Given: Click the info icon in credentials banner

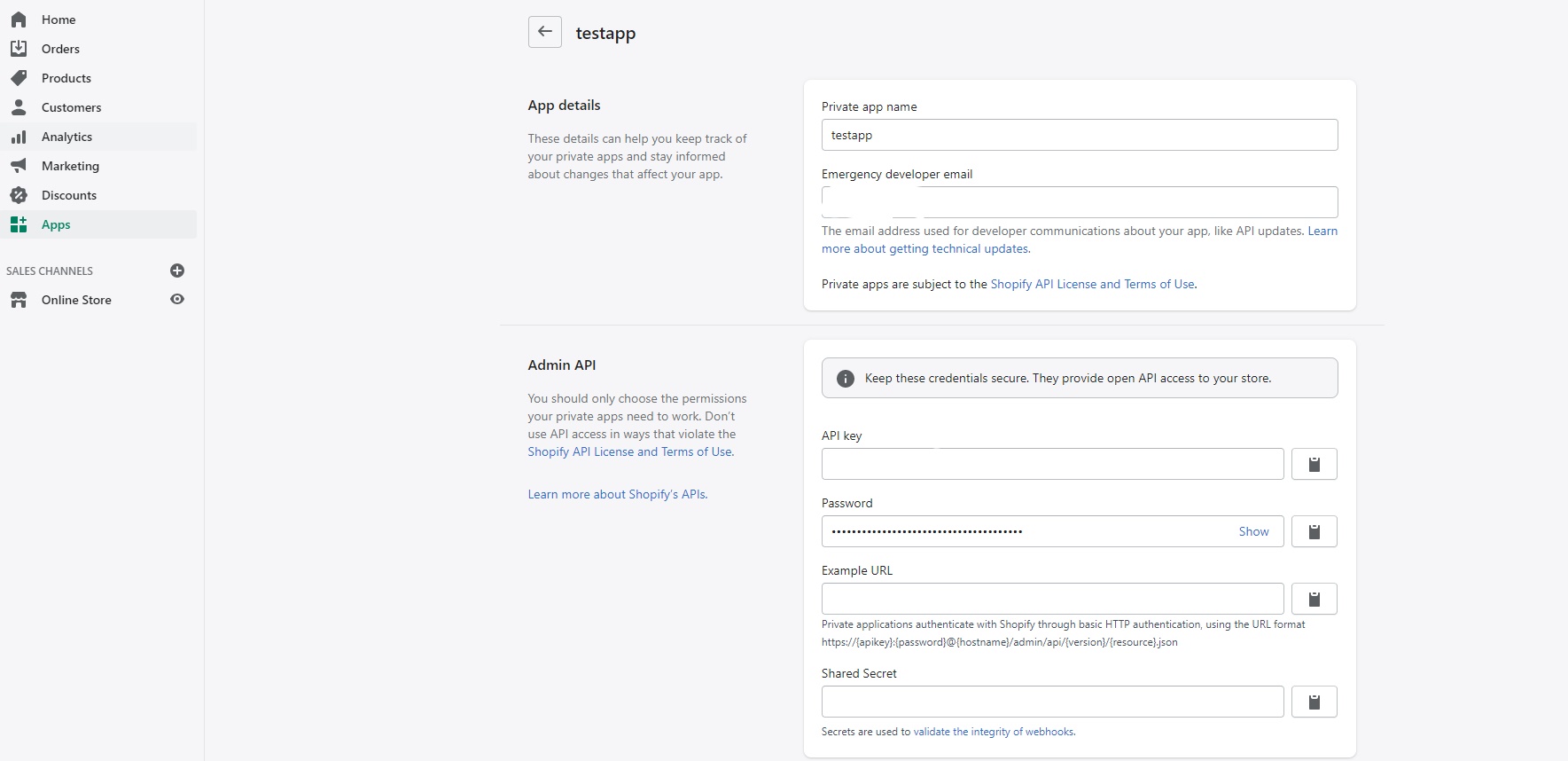Looking at the screenshot, I should tap(846, 378).
